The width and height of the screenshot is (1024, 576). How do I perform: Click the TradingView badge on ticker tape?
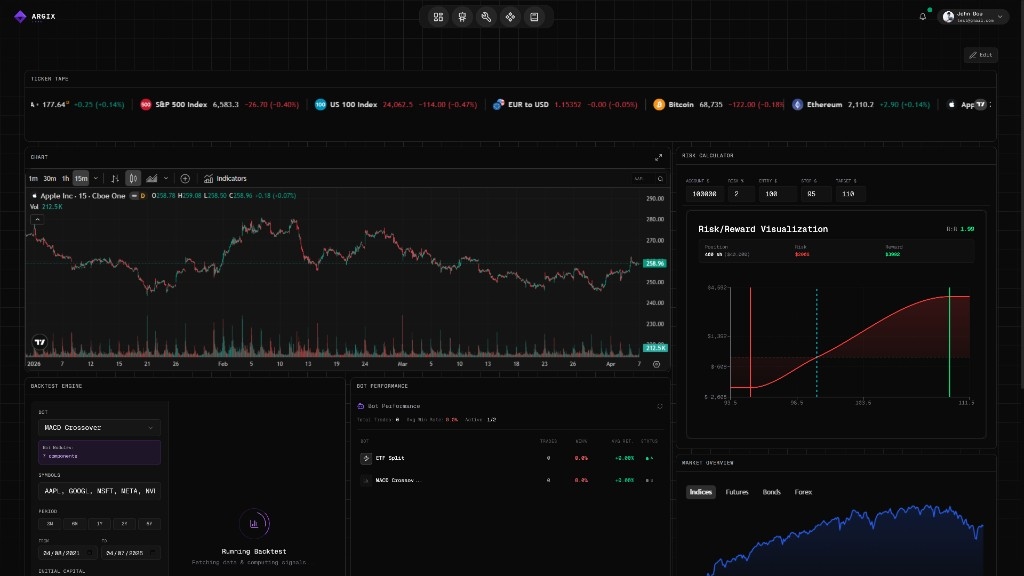[980, 104]
